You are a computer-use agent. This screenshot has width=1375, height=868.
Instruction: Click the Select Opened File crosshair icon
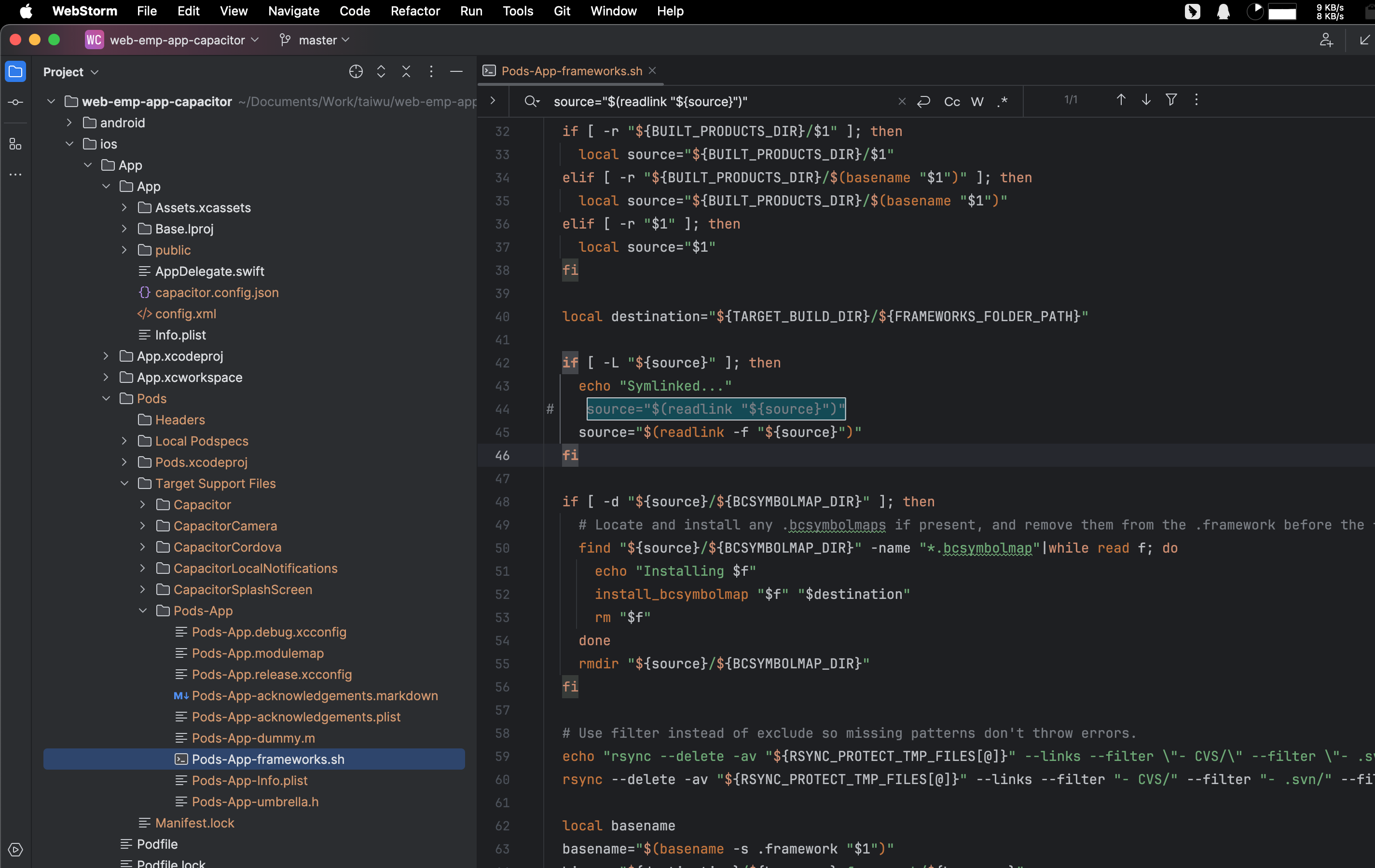[x=356, y=72]
